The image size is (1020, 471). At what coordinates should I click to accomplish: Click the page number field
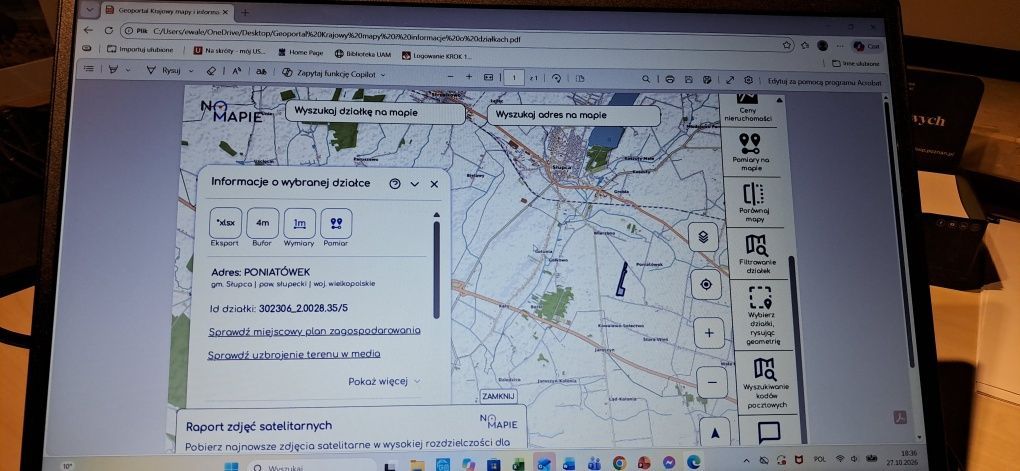[514, 77]
